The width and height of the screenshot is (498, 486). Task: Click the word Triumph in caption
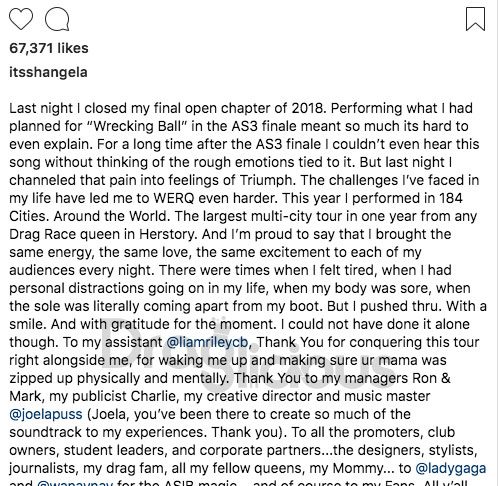point(268,180)
